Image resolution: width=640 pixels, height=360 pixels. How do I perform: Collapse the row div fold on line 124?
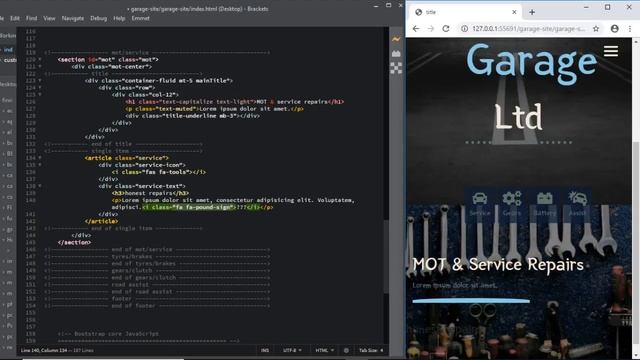(40, 88)
